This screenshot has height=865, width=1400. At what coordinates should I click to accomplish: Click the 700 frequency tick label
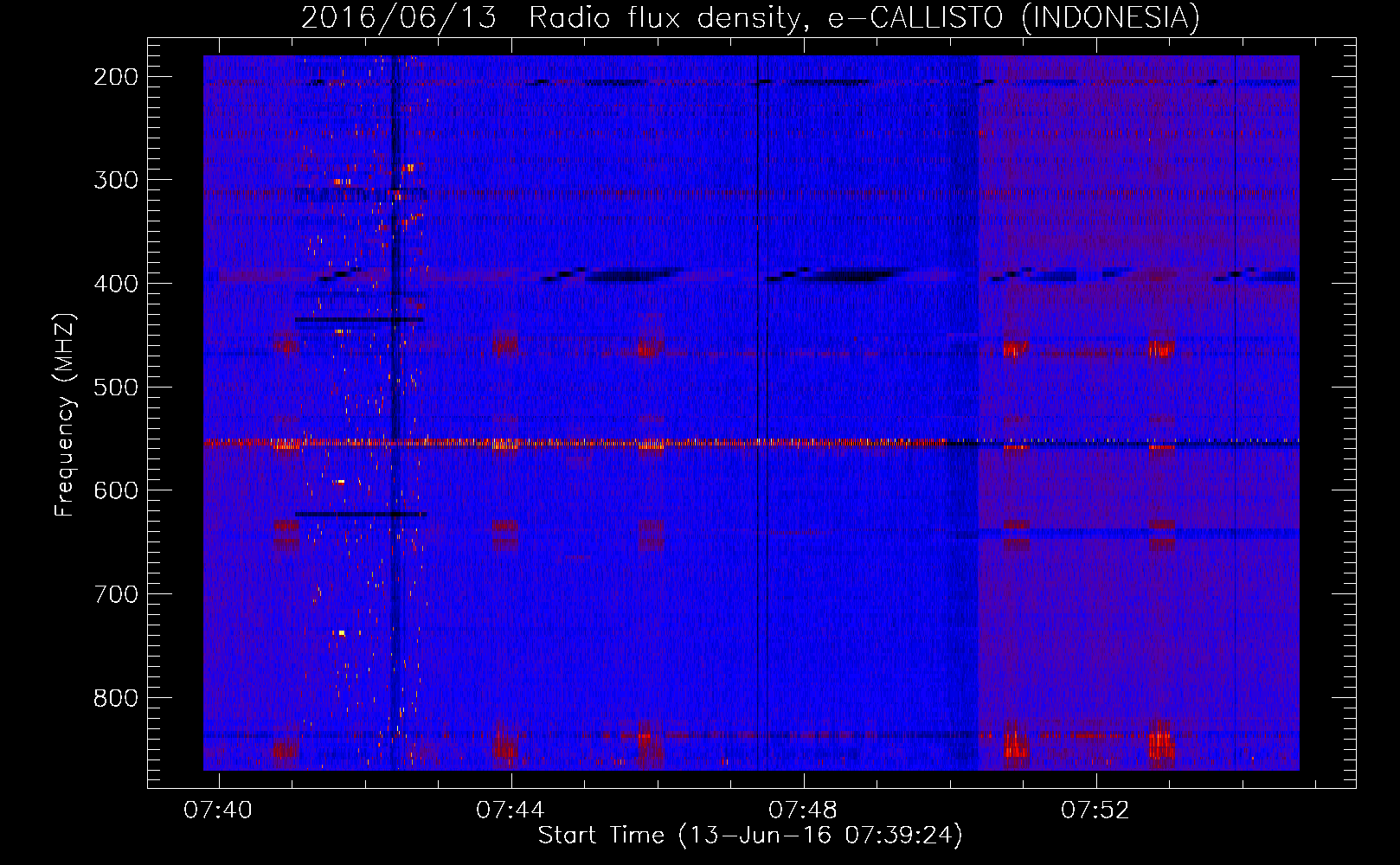point(115,594)
